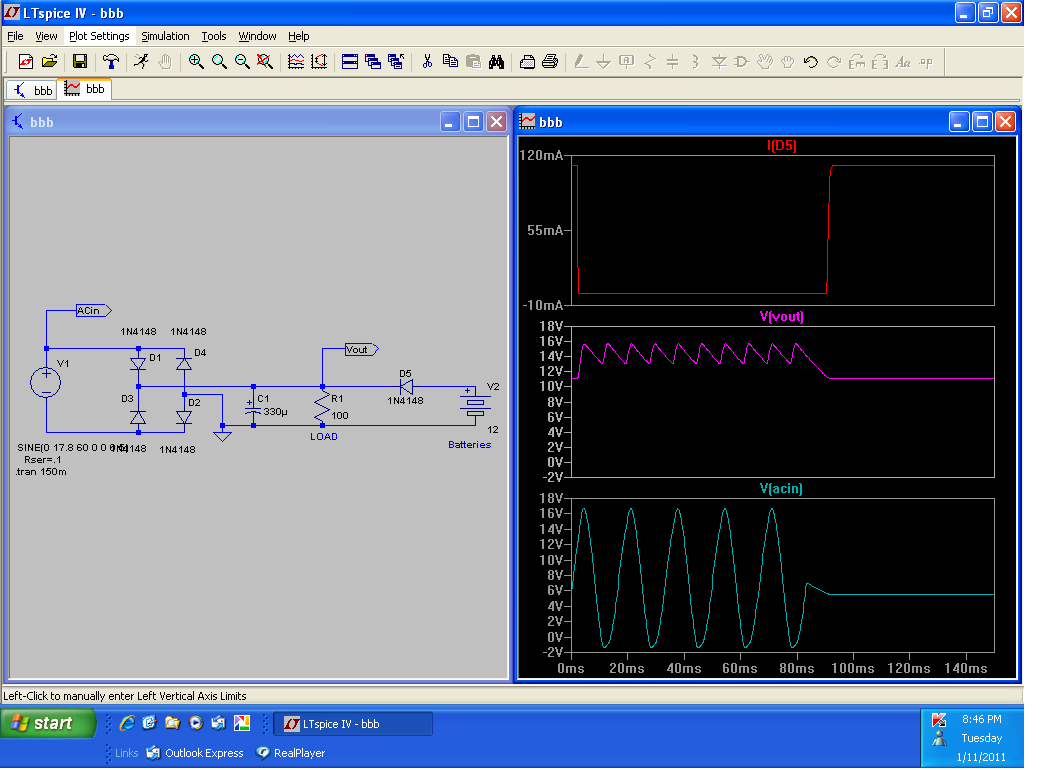Open the Outlook Express link

pyautogui.click(x=195, y=753)
